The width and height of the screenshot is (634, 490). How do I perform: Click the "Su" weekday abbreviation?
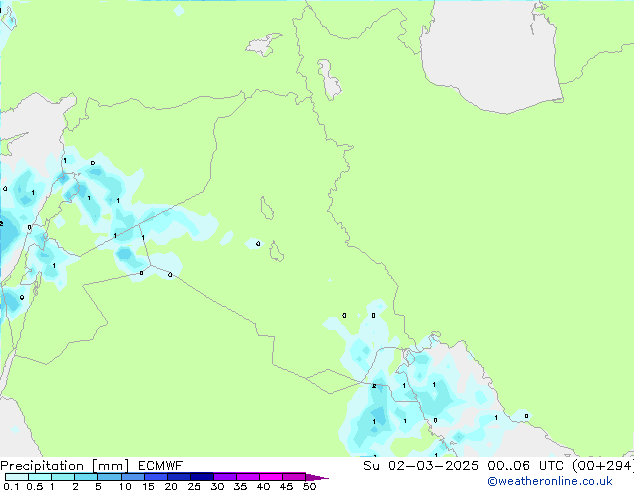pos(372,466)
